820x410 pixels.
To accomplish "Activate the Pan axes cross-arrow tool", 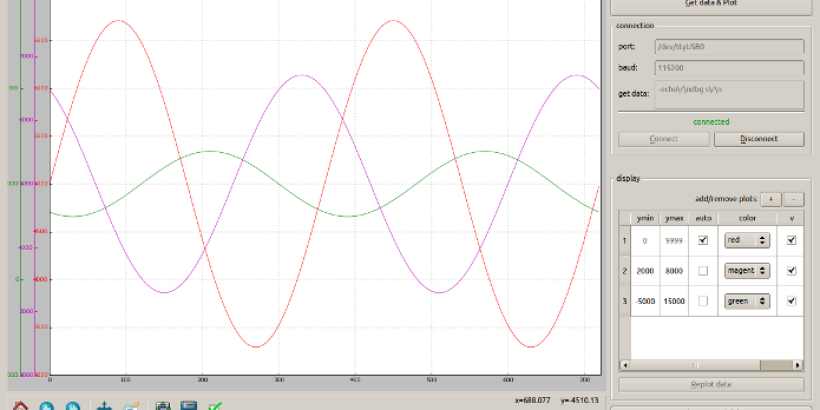I will click(105, 406).
